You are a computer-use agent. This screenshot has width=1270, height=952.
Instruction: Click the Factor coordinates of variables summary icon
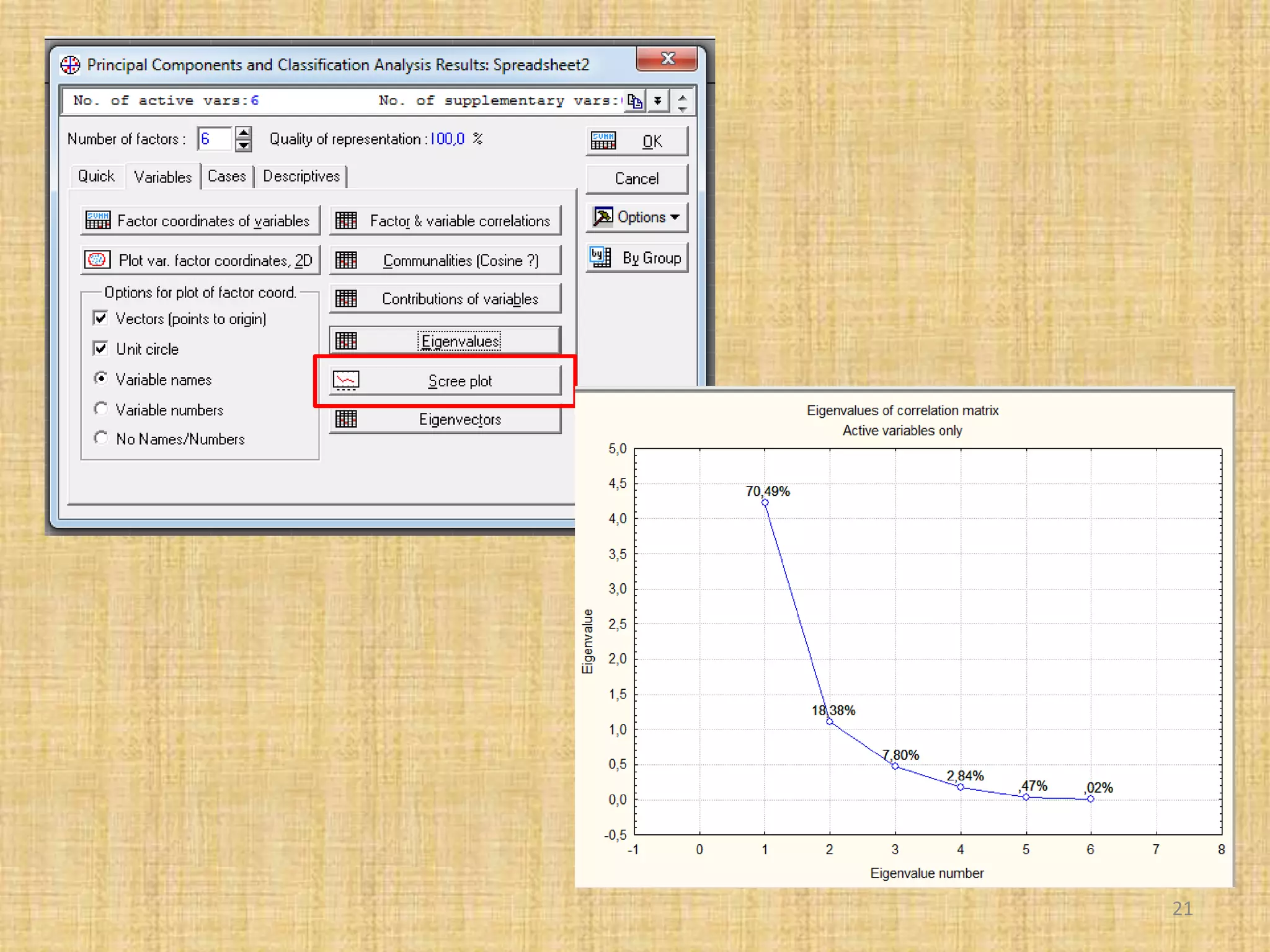pyautogui.click(x=98, y=220)
